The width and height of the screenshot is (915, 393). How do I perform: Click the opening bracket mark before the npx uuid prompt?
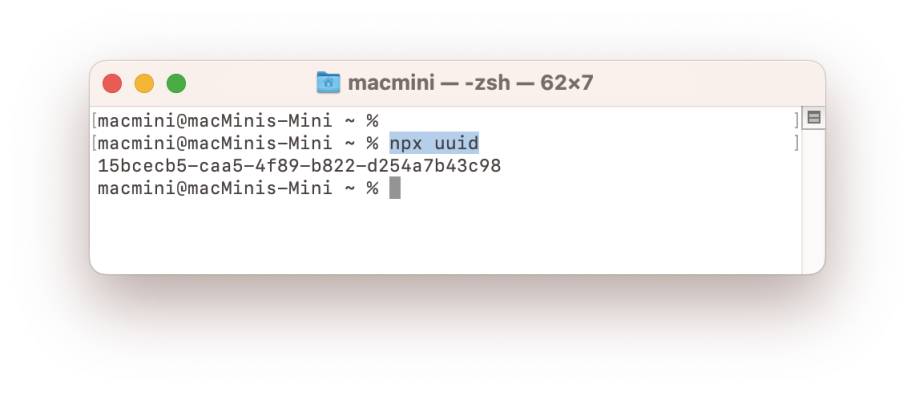pyautogui.click(x=93, y=143)
